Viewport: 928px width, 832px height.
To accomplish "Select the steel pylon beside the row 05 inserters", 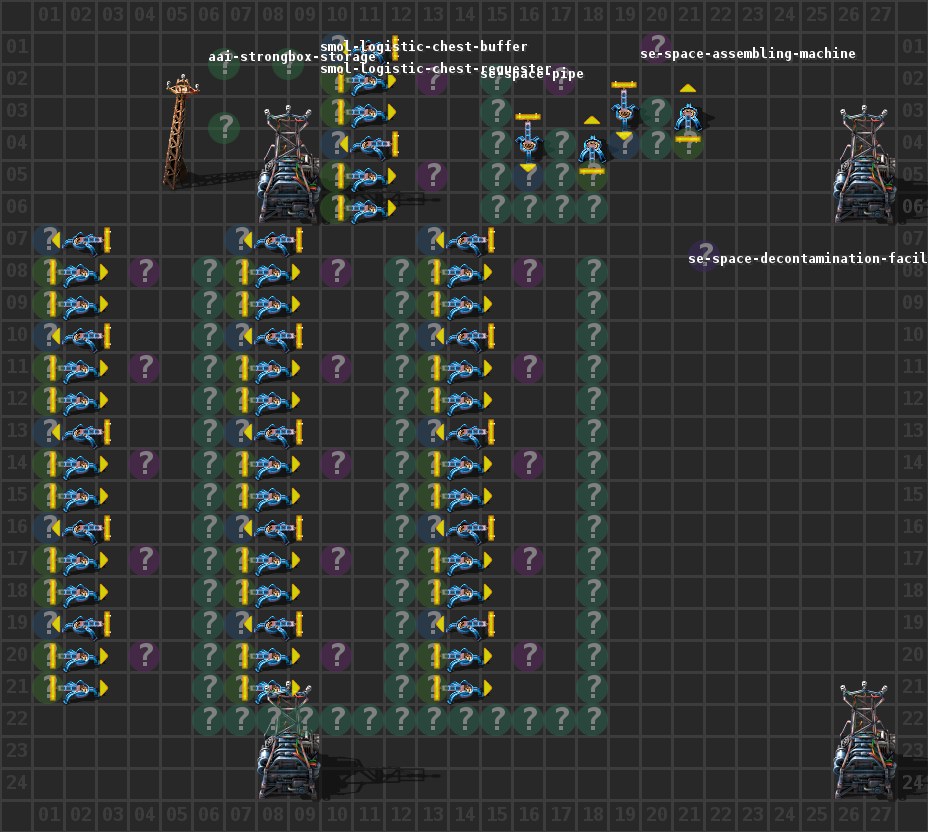I will 288,165.
